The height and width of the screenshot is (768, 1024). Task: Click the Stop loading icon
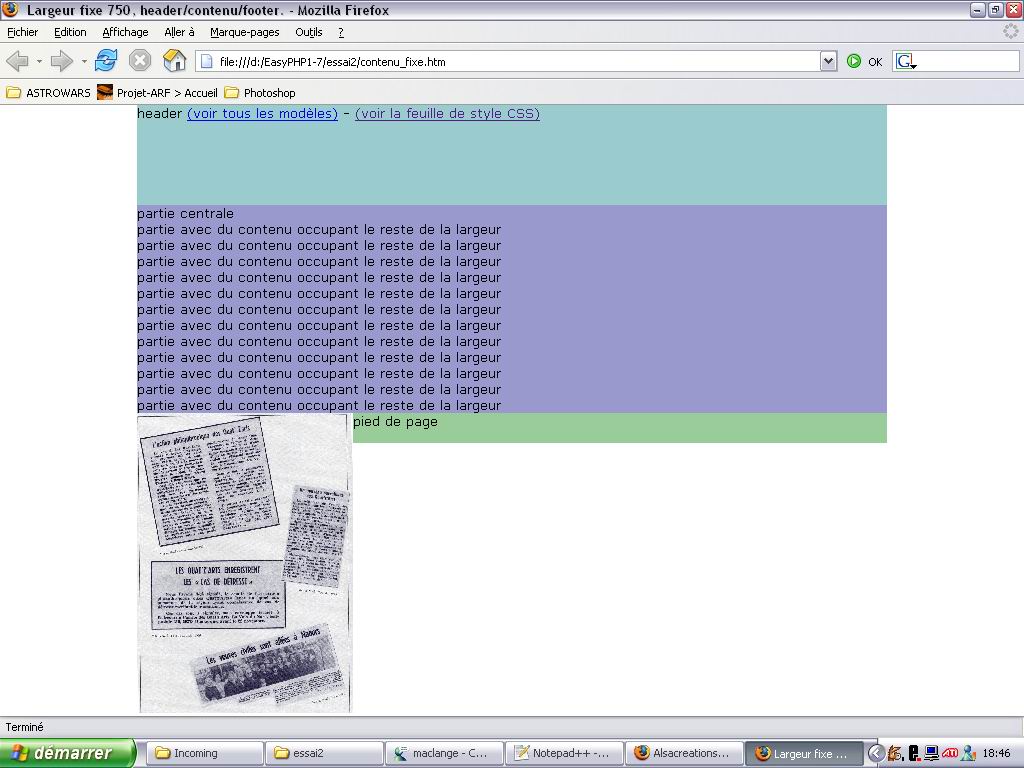point(140,61)
